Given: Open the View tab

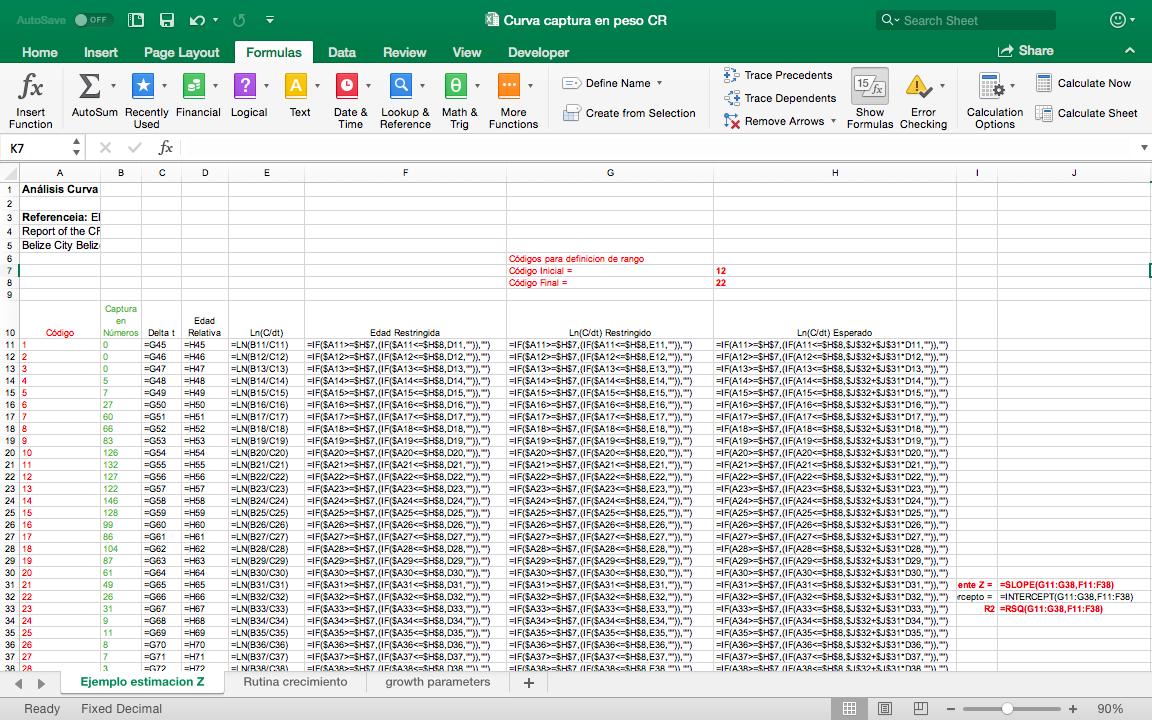Looking at the screenshot, I should pos(467,52).
